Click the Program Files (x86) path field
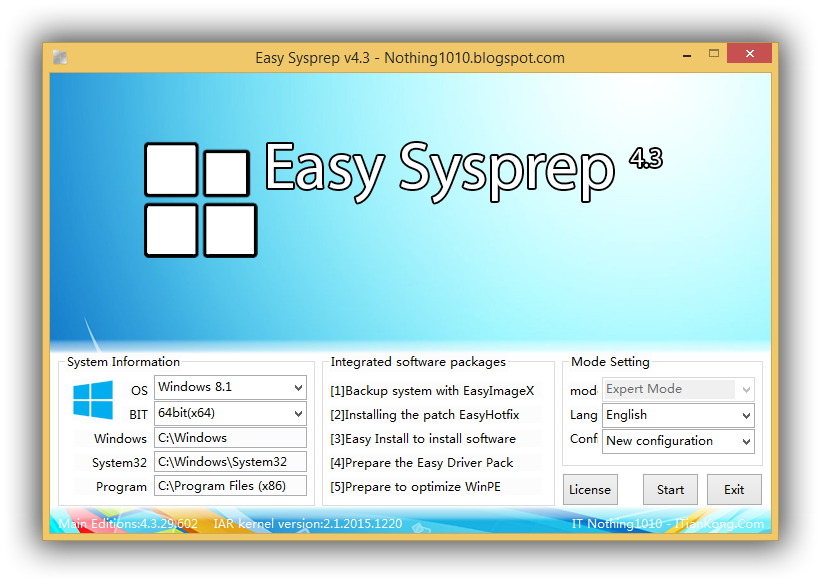821x583 pixels. coord(230,486)
